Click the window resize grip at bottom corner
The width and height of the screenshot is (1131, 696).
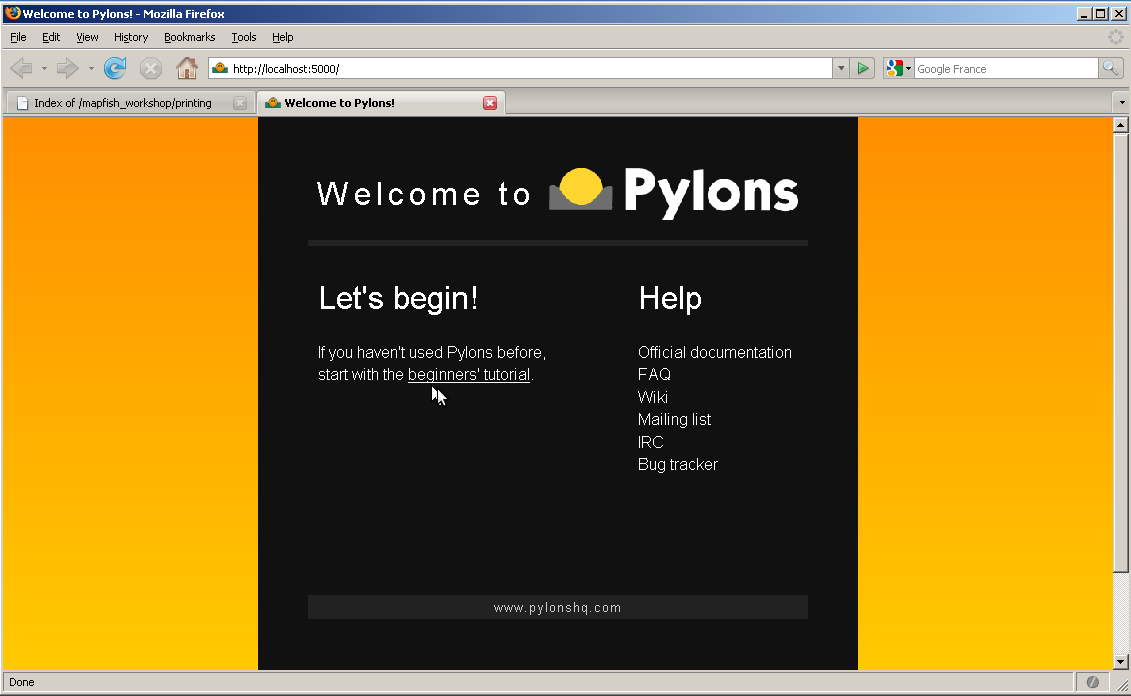pos(1122,686)
